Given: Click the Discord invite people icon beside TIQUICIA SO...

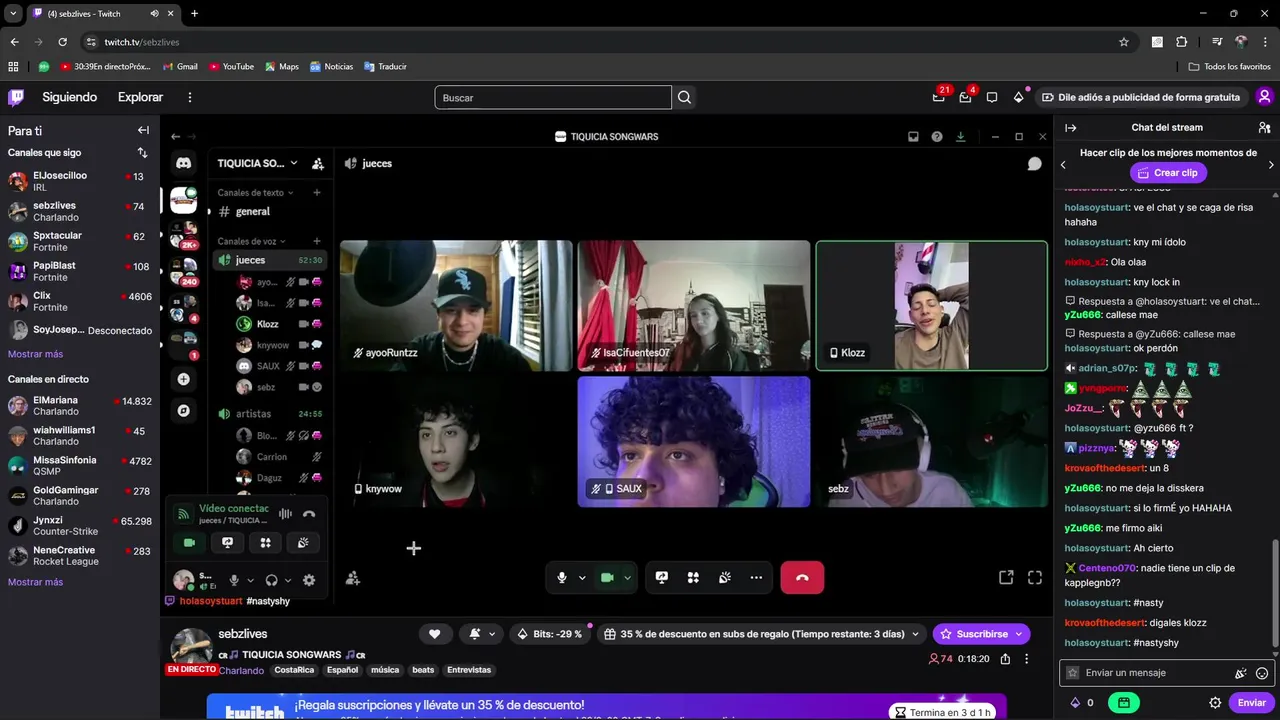Looking at the screenshot, I should click(x=318, y=163).
